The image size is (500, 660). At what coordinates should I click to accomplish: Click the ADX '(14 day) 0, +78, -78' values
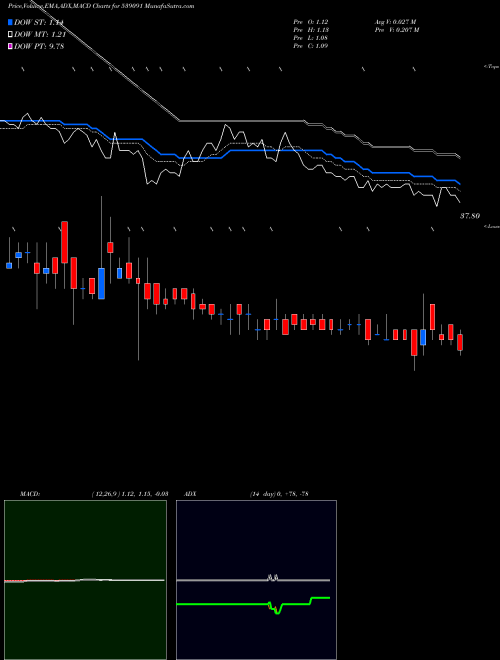(x=279, y=494)
